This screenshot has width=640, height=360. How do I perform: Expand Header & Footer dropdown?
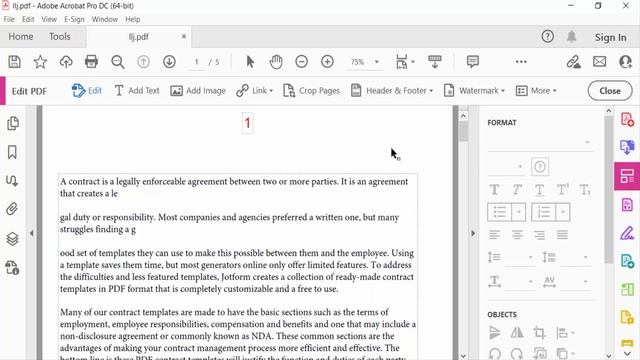(431, 91)
